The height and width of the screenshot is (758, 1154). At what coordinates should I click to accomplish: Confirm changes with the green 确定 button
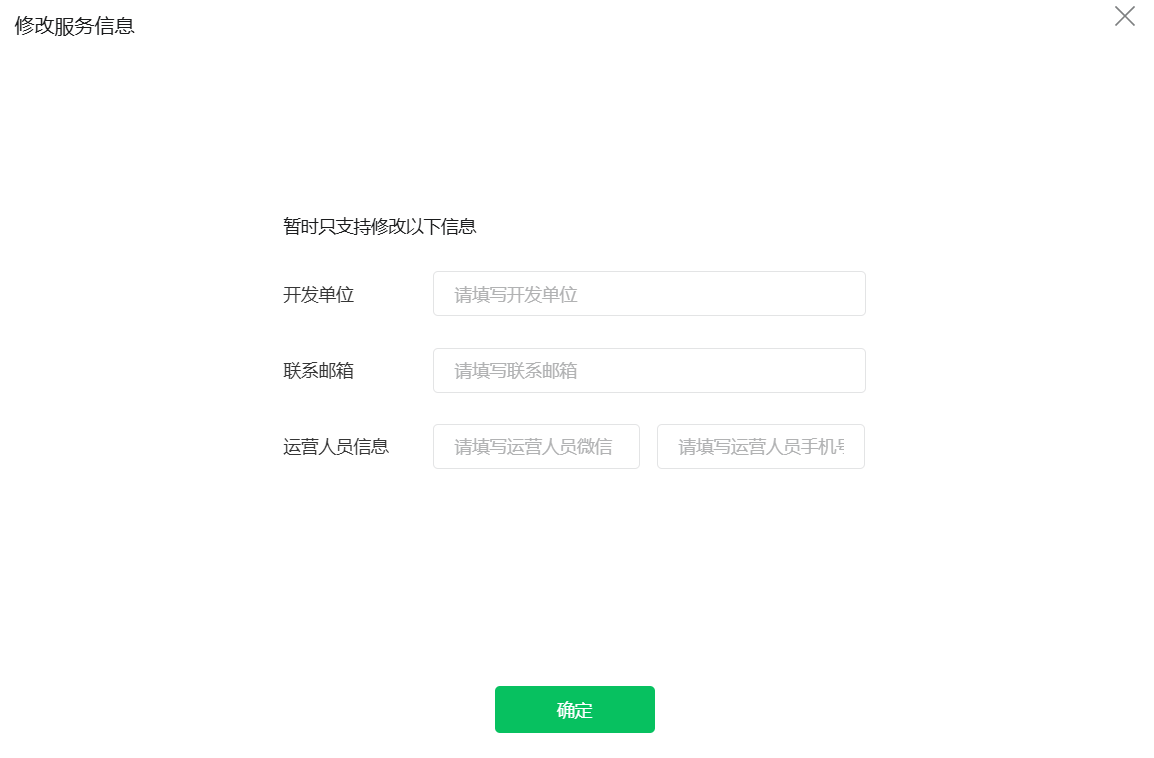(574, 709)
